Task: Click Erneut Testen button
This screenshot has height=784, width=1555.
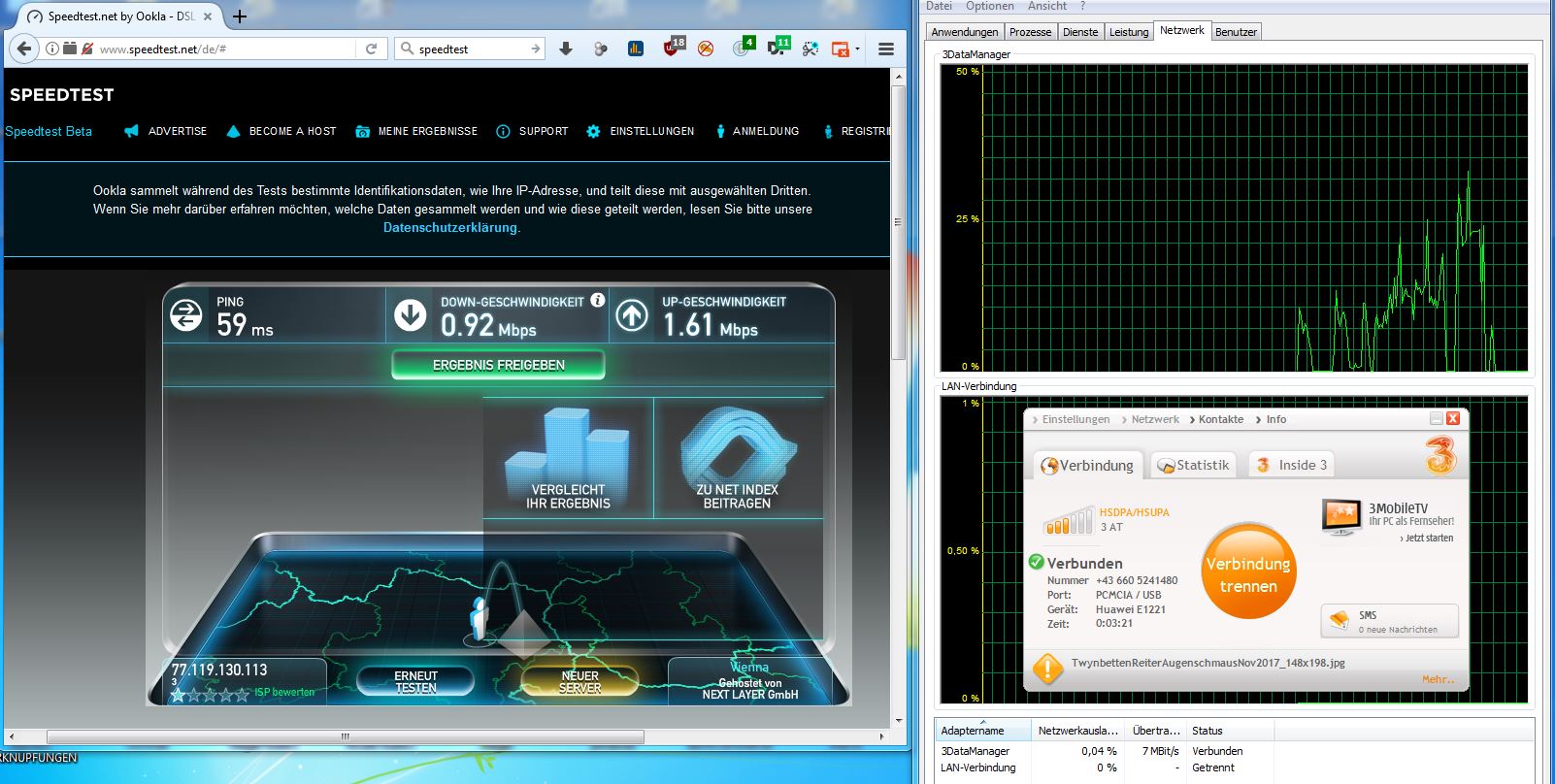Action: pyautogui.click(x=415, y=681)
